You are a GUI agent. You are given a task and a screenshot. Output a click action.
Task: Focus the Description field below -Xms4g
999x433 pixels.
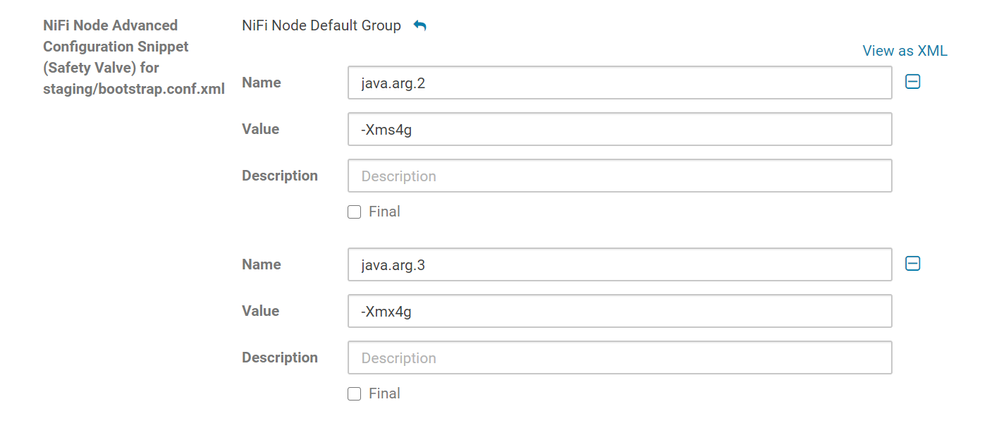pyautogui.click(x=619, y=176)
